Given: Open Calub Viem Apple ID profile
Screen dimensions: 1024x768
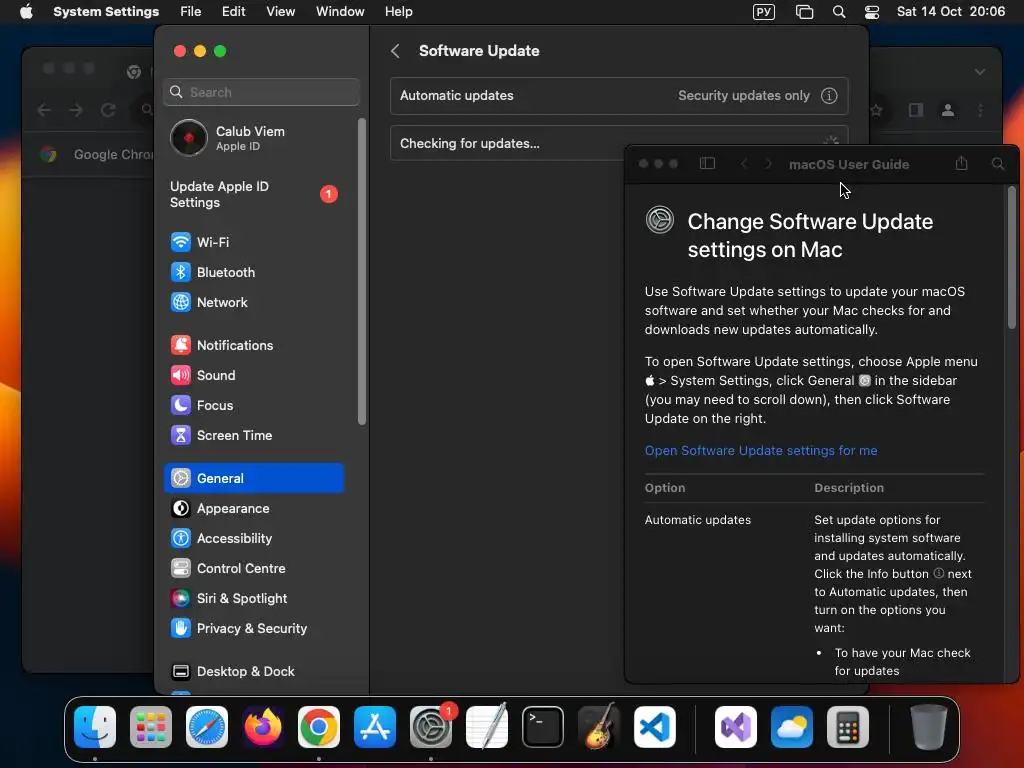Looking at the screenshot, I should click(254, 138).
